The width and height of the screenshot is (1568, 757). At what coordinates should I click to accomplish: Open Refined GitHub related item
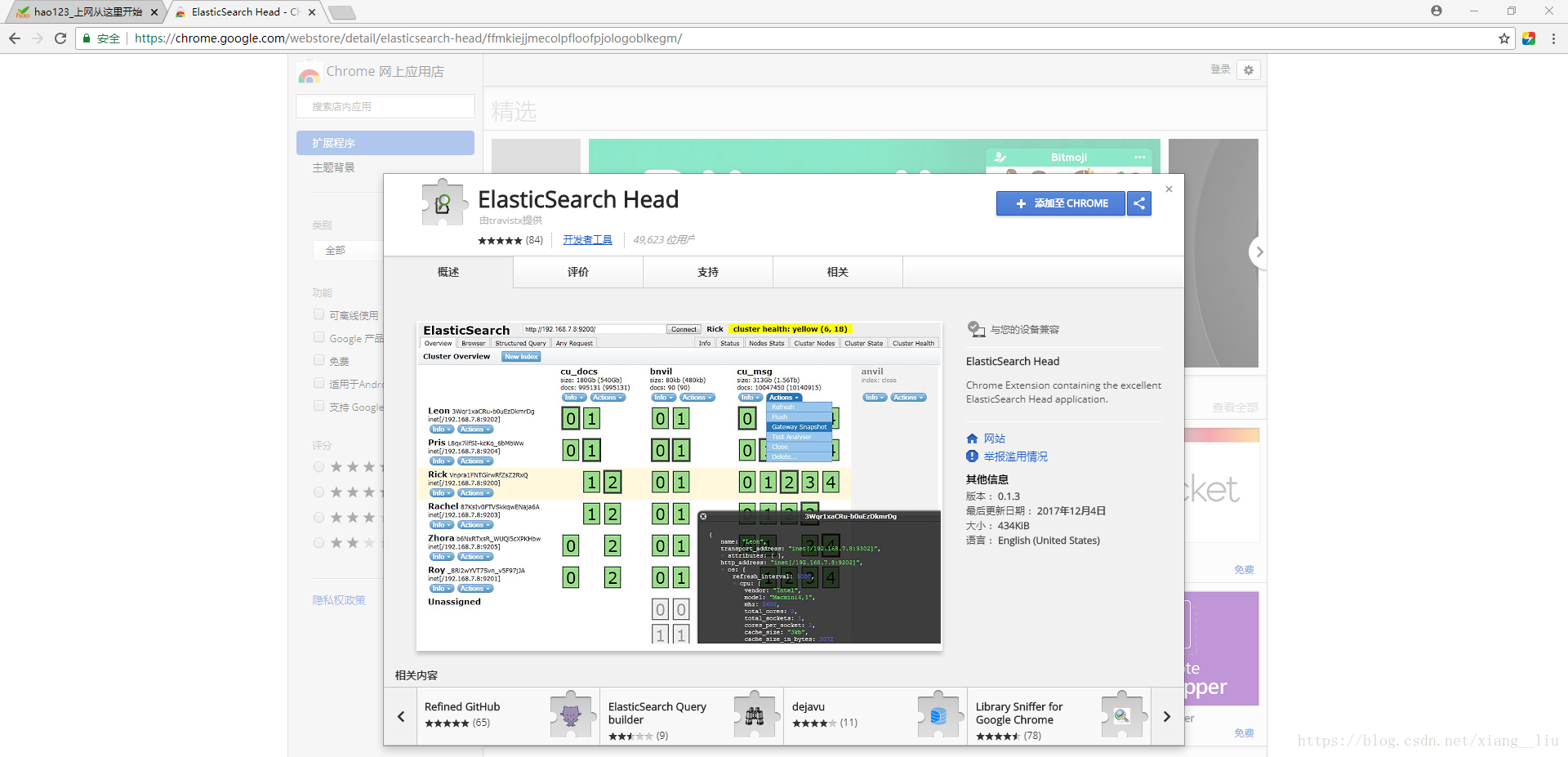[508, 716]
